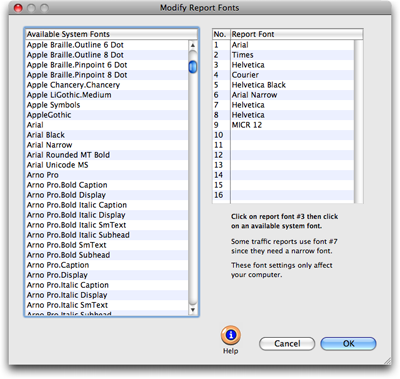Select empty report font row 14
400x379 pixels.
(283, 175)
